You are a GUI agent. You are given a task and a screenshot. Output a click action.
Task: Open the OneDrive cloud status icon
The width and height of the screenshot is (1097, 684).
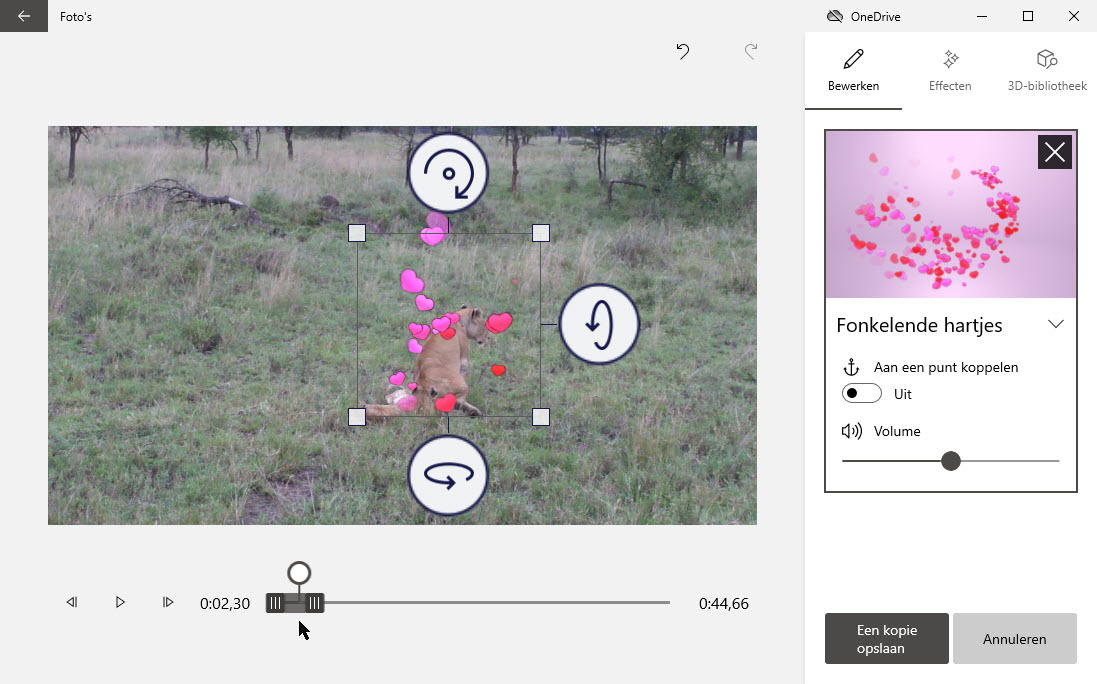[x=835, y=16]
